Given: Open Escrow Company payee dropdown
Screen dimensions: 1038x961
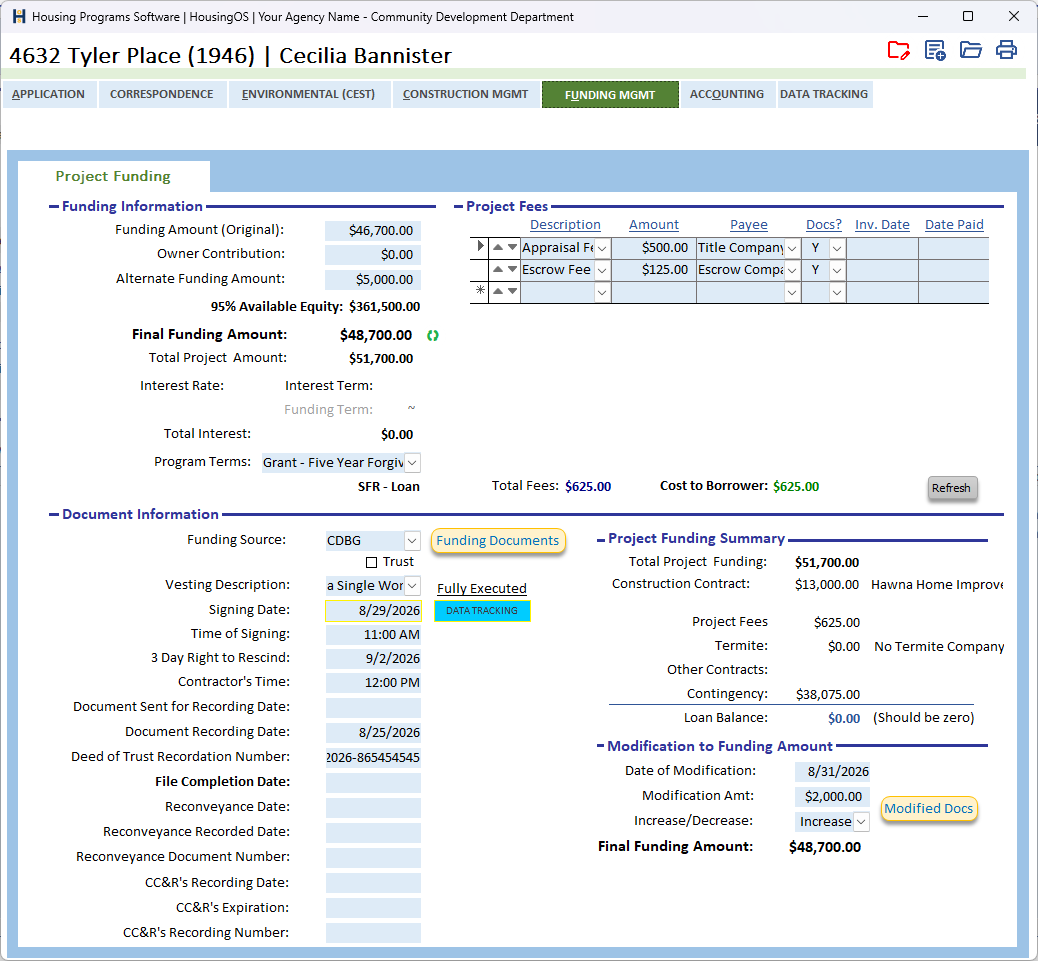Looking at the screenshot, I should pyautogui.click(x=792, y=271).
